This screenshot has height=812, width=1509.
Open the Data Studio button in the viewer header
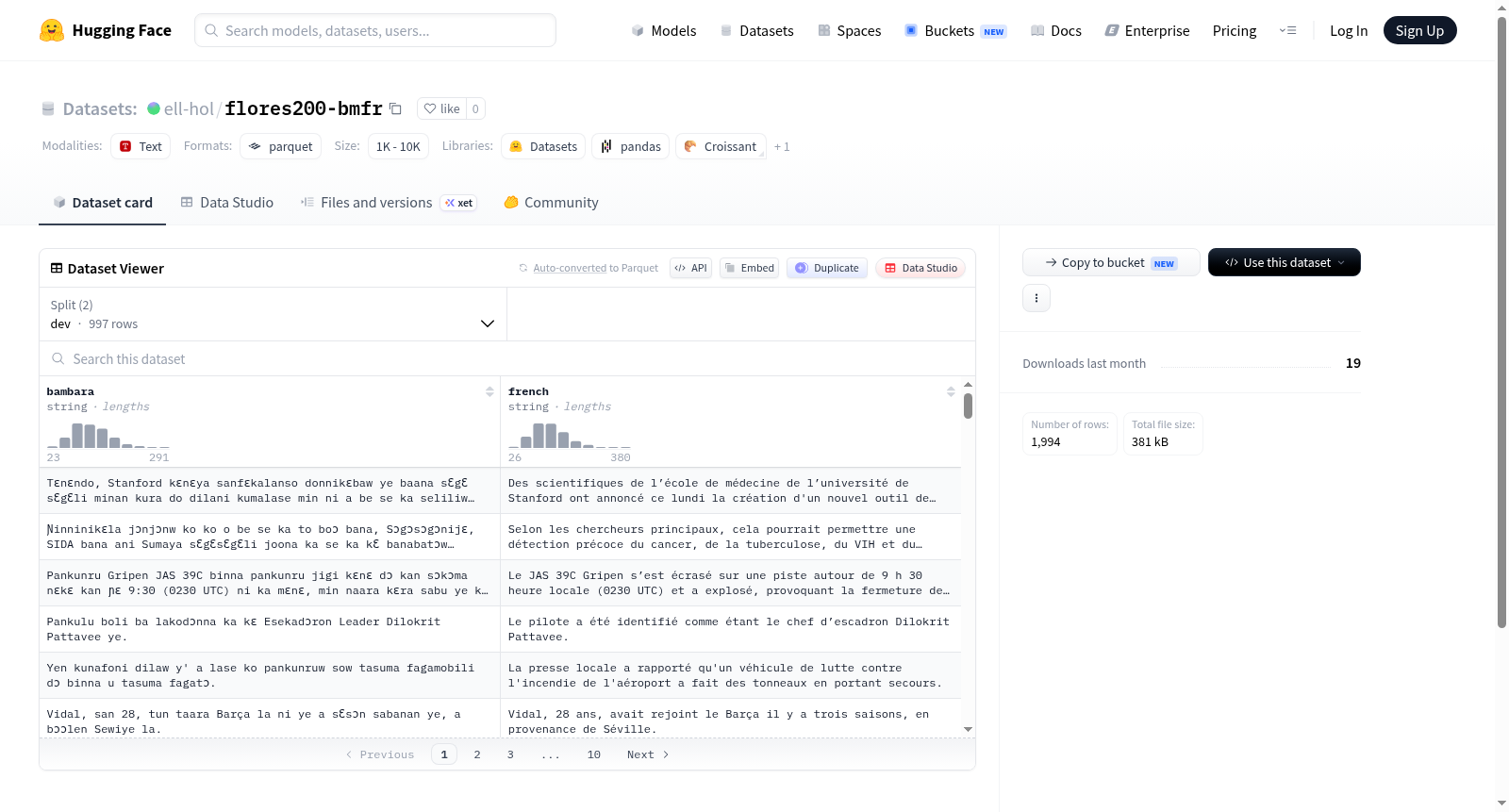tap(920, 268)
